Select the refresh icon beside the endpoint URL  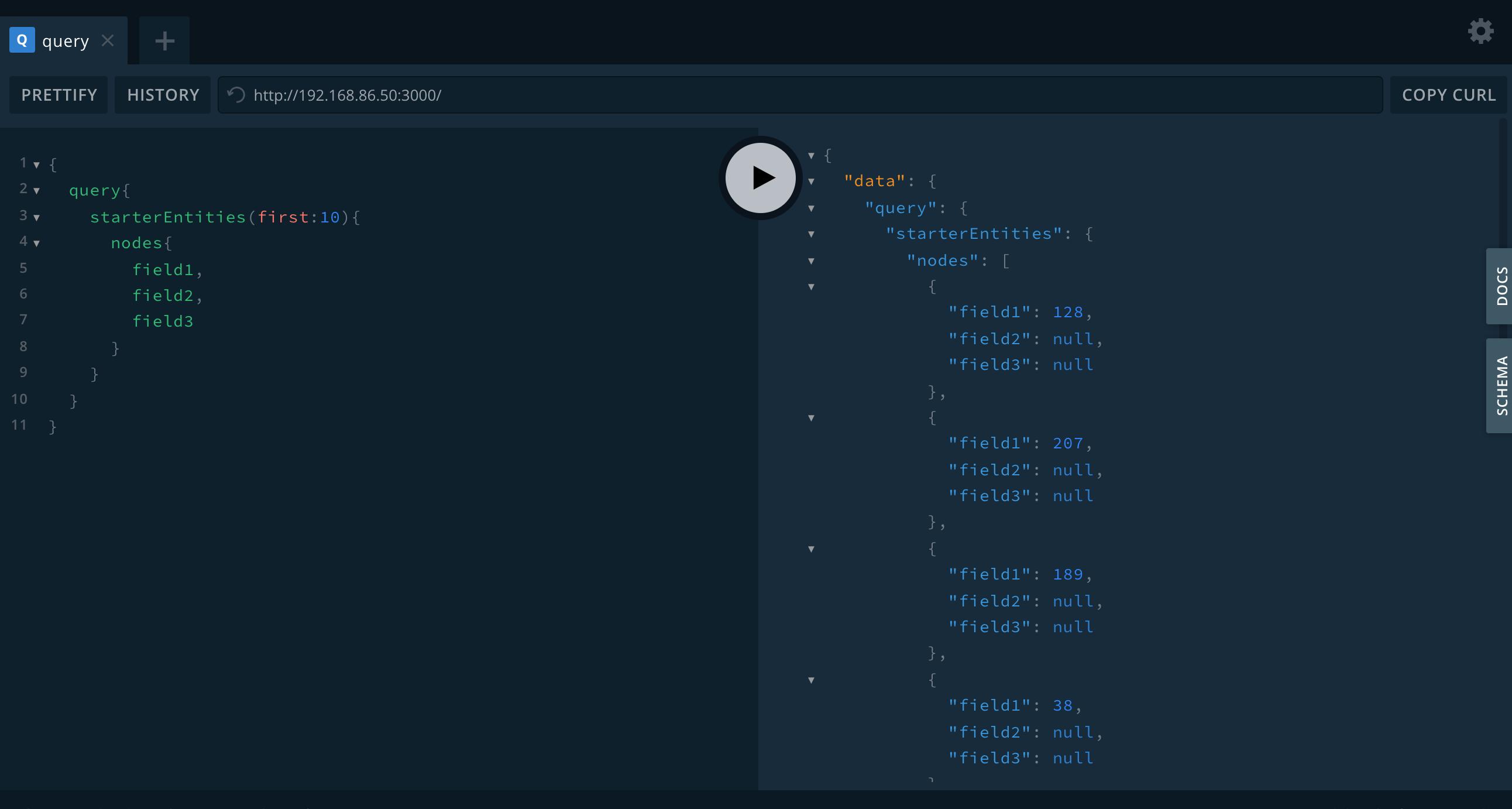(x=235, y=94)
